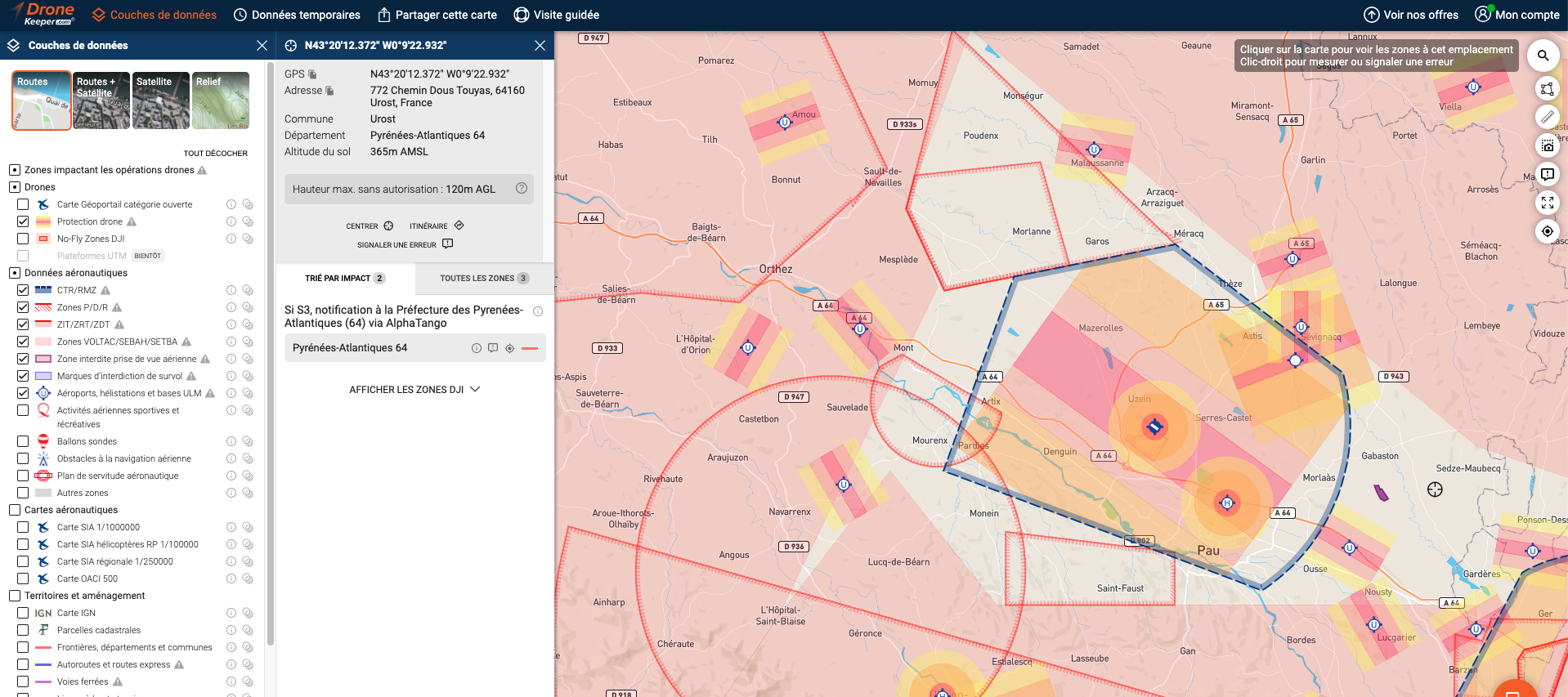1568x697 pixels.
Task: Enable Ballons sondes layer
Action: pyautogui.click(x=23, y=441)
